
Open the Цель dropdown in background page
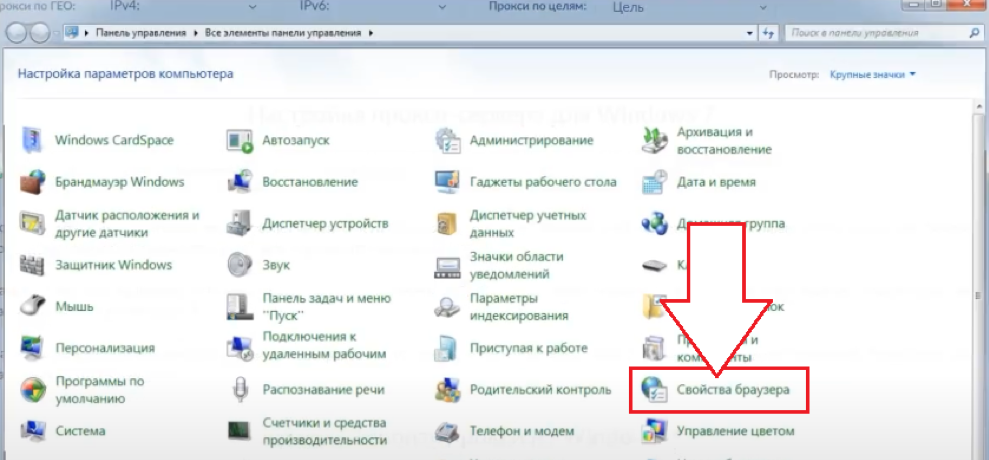pyautogui.click(x=764, y=7)
